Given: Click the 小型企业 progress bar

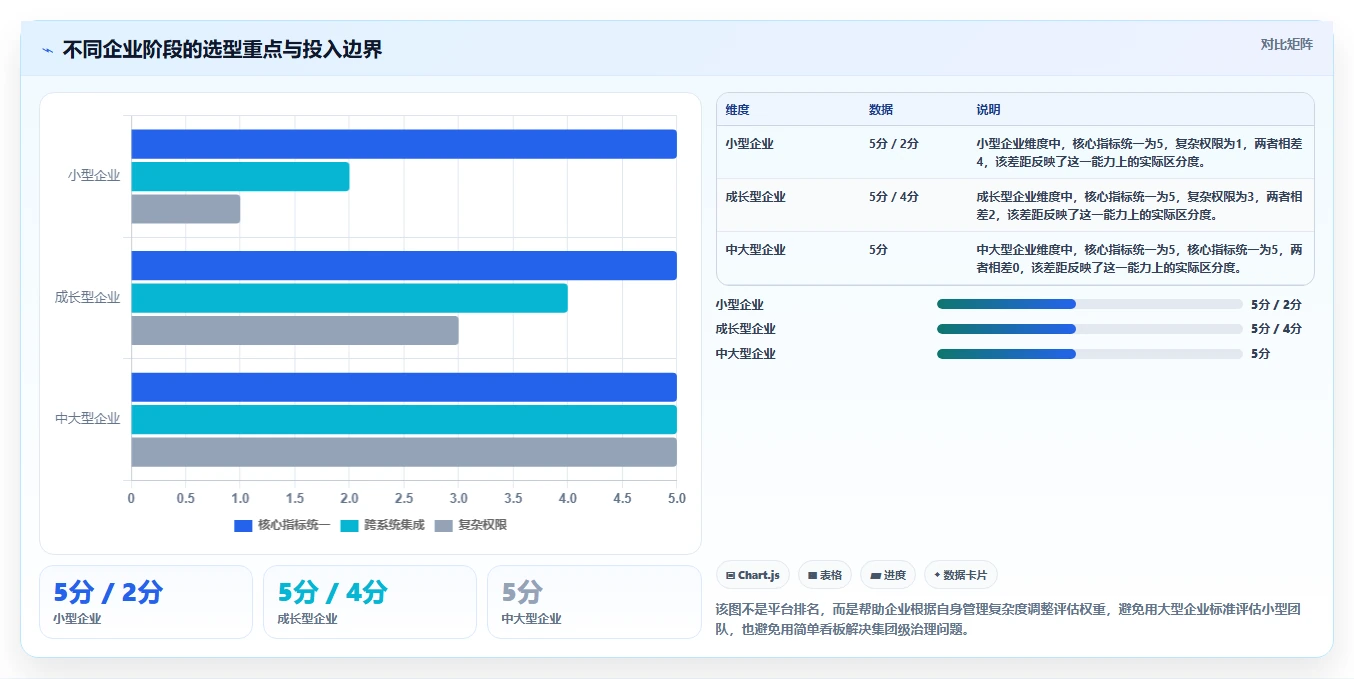Looking at the screenshot, I should [1089, 304].
